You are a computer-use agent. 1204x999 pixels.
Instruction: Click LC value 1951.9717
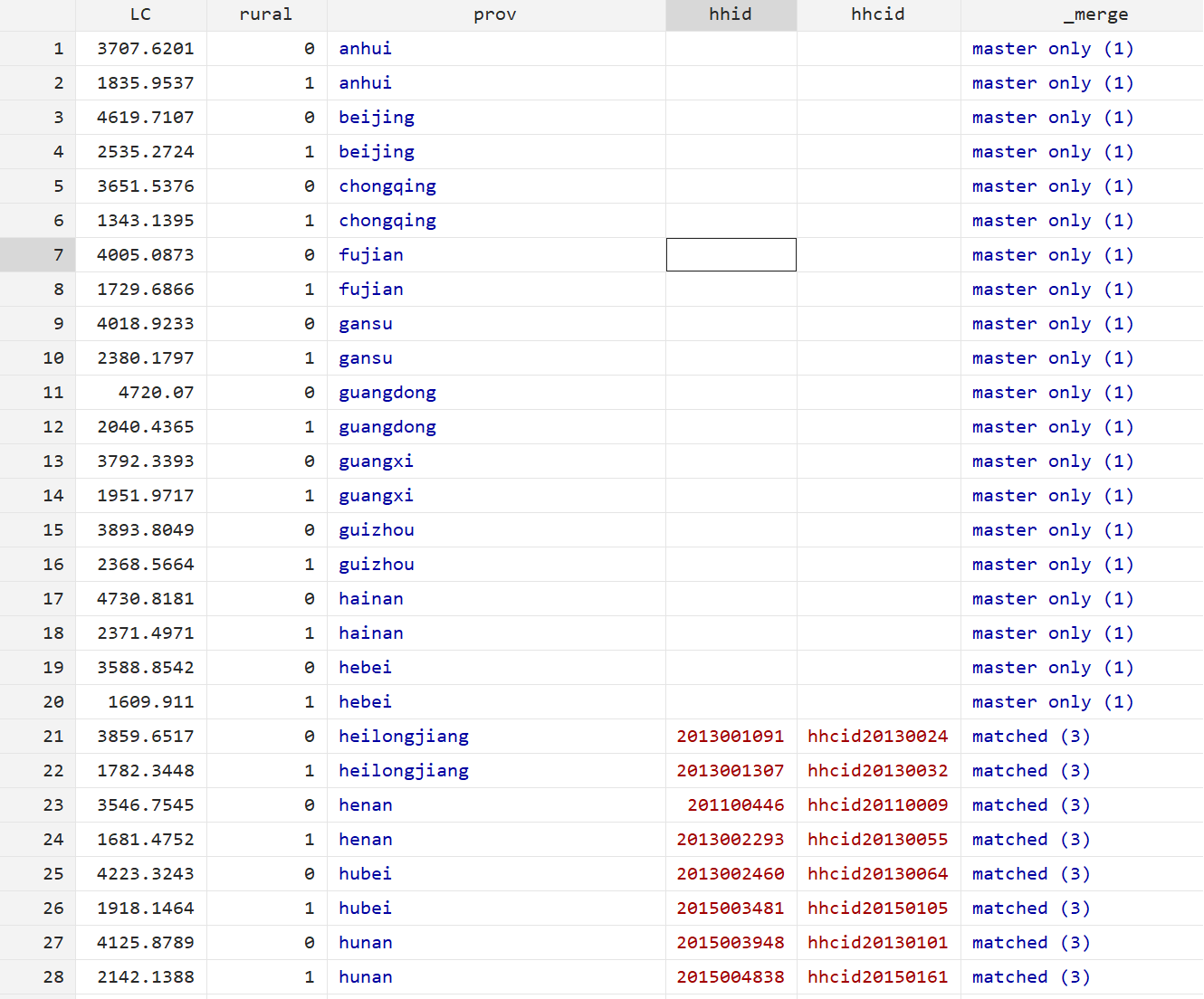click(x=146, y=496)
